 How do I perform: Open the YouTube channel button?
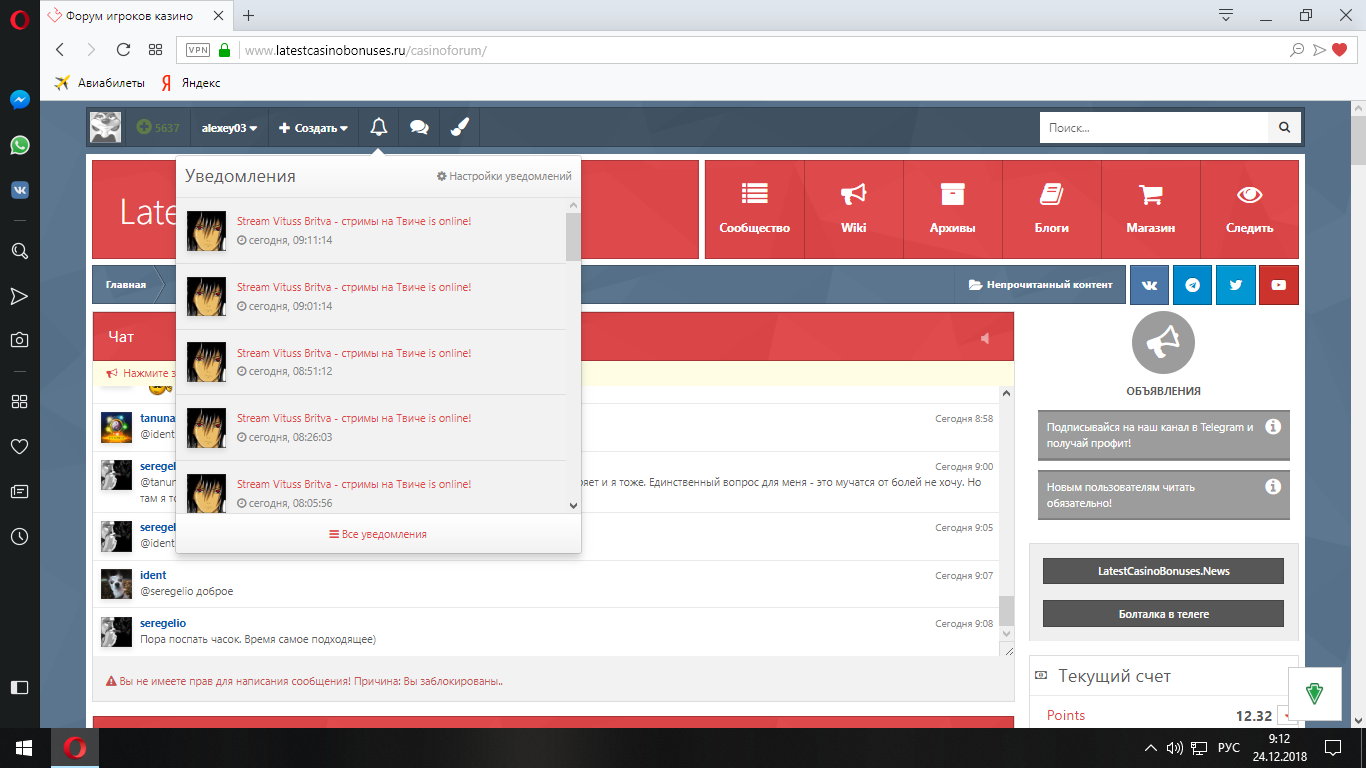click(1278, 285)
